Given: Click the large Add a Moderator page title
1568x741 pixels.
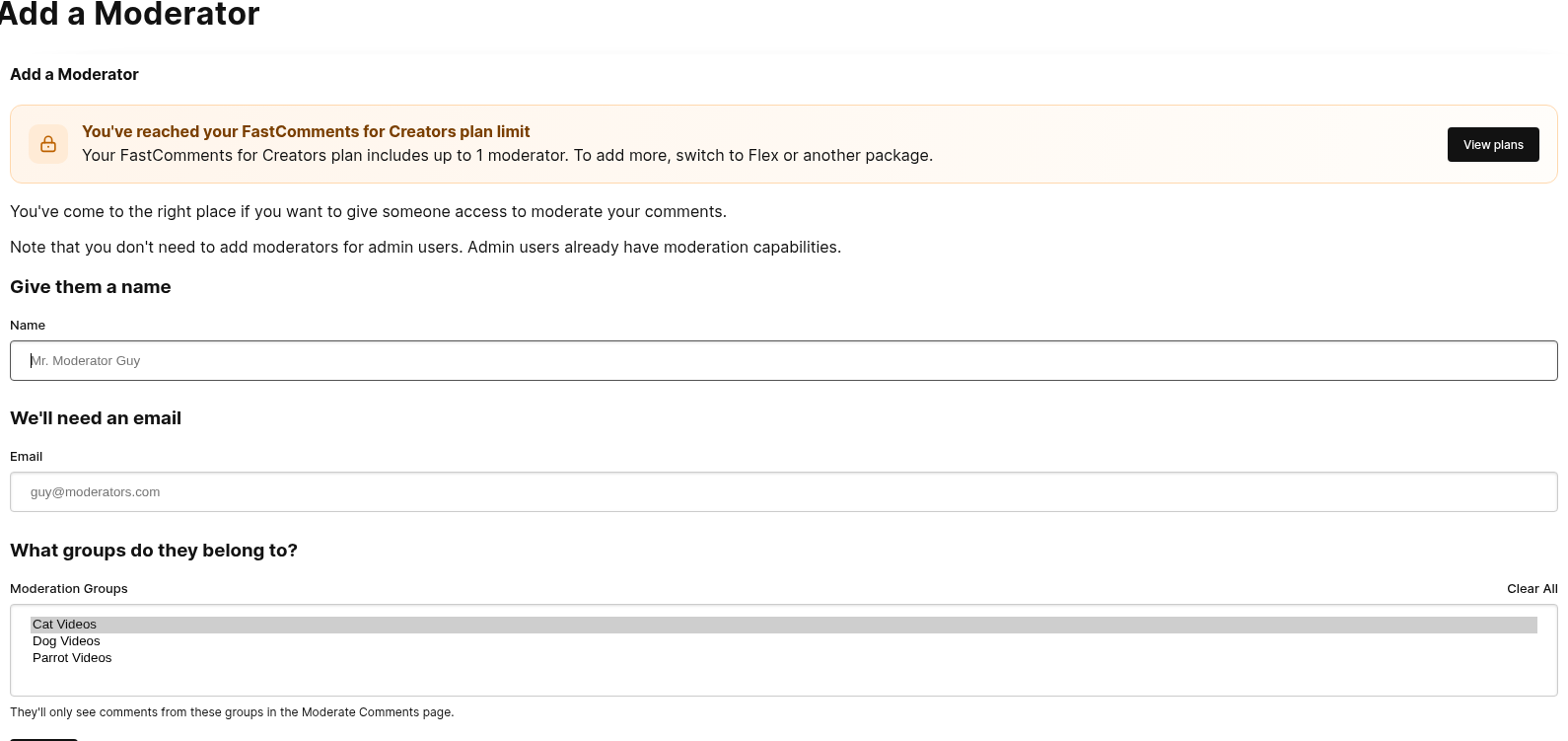Looking at the screenshot, I should 129,14.
